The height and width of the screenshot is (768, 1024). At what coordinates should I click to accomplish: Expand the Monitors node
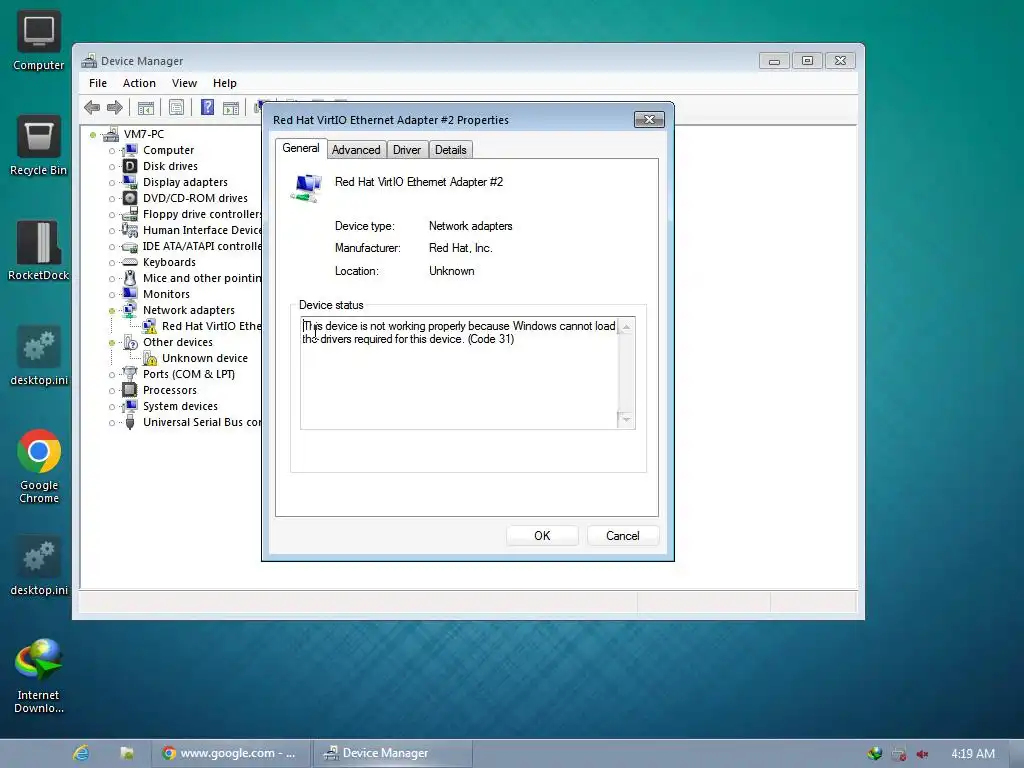pos(112,295)
